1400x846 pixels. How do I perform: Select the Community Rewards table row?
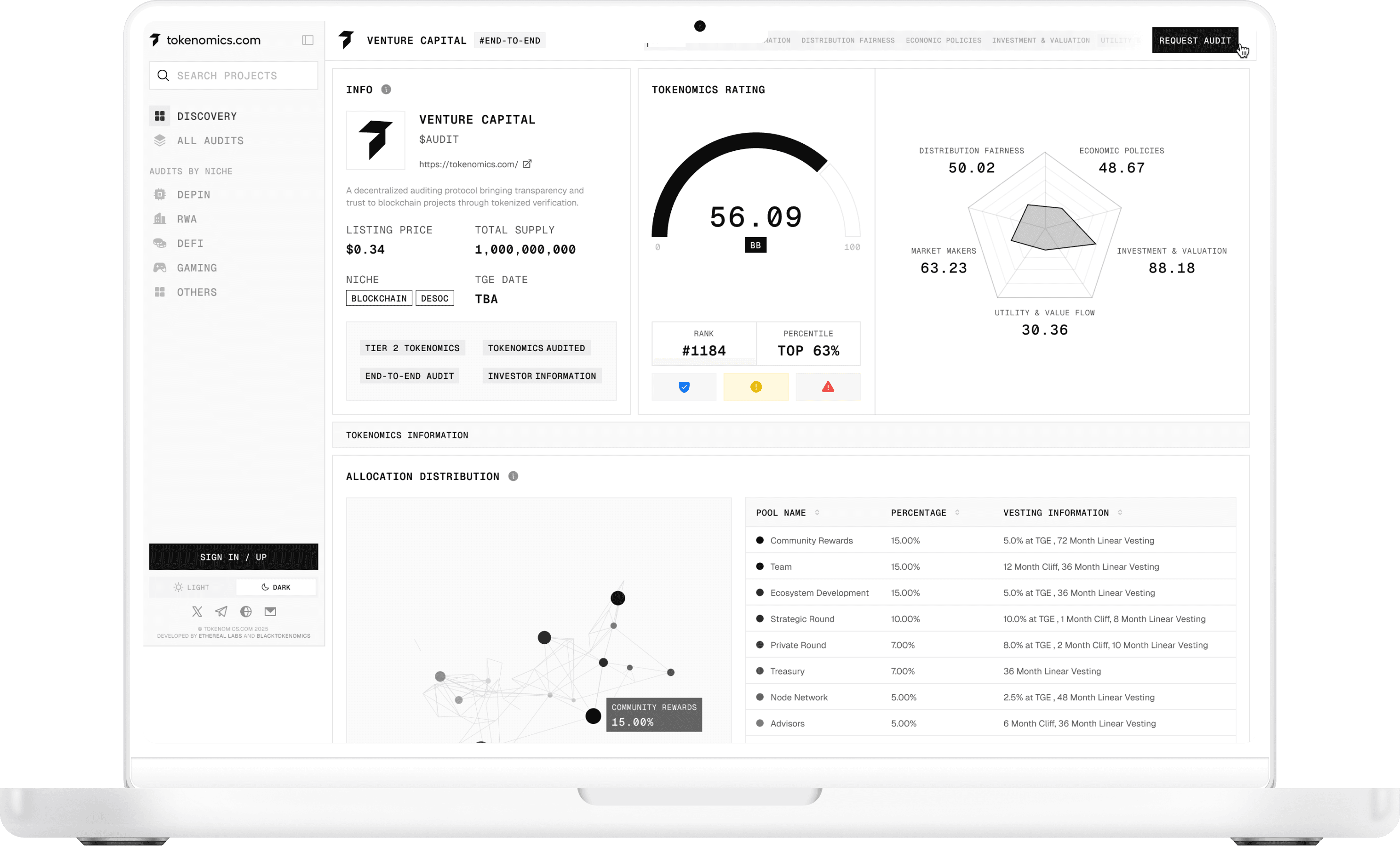[x=990, y=540]
